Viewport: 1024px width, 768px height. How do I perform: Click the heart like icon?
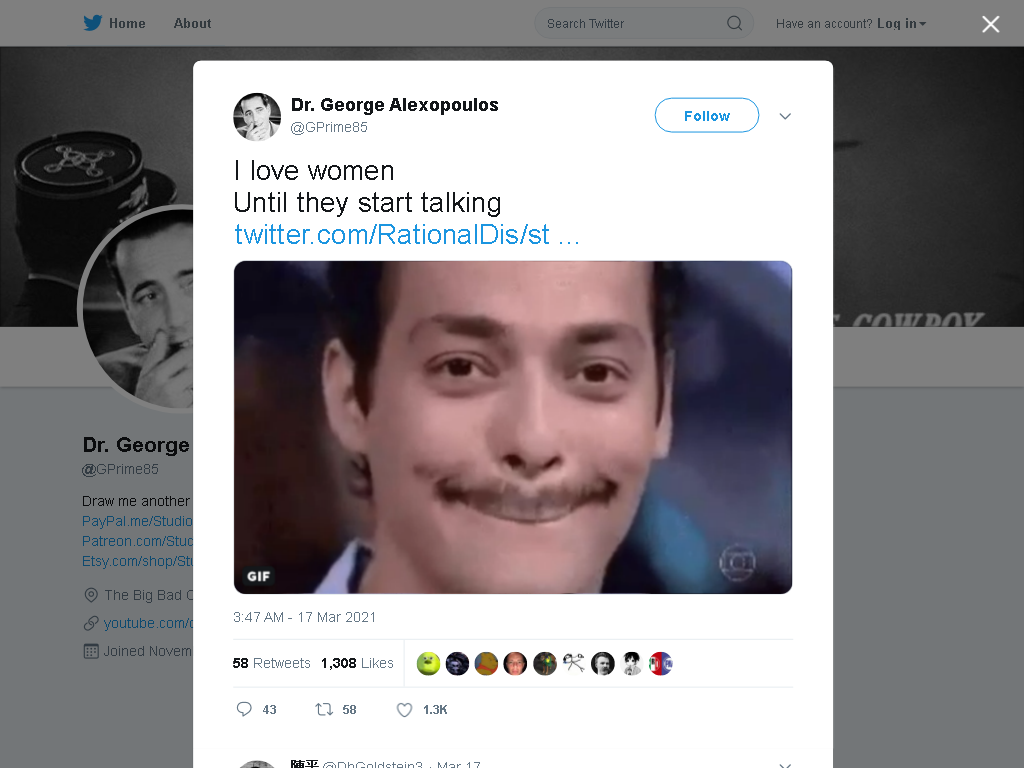[x=405, y=710]
